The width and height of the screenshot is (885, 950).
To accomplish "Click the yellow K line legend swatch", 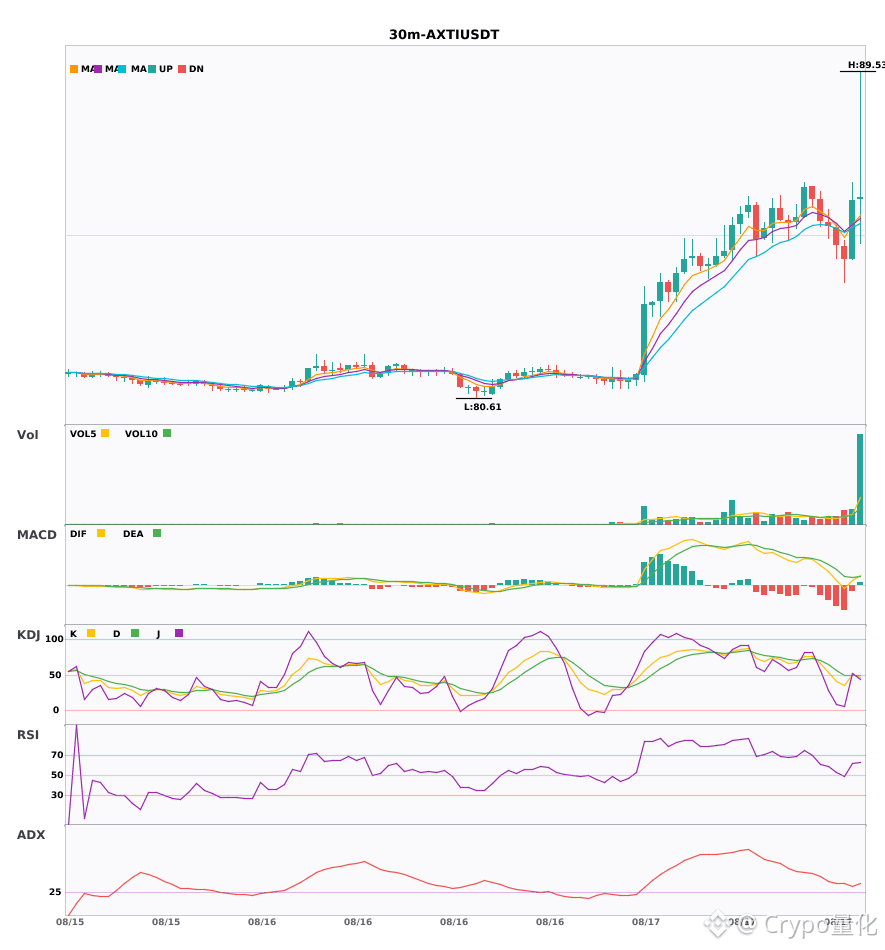I will click(x=91, y=633).
